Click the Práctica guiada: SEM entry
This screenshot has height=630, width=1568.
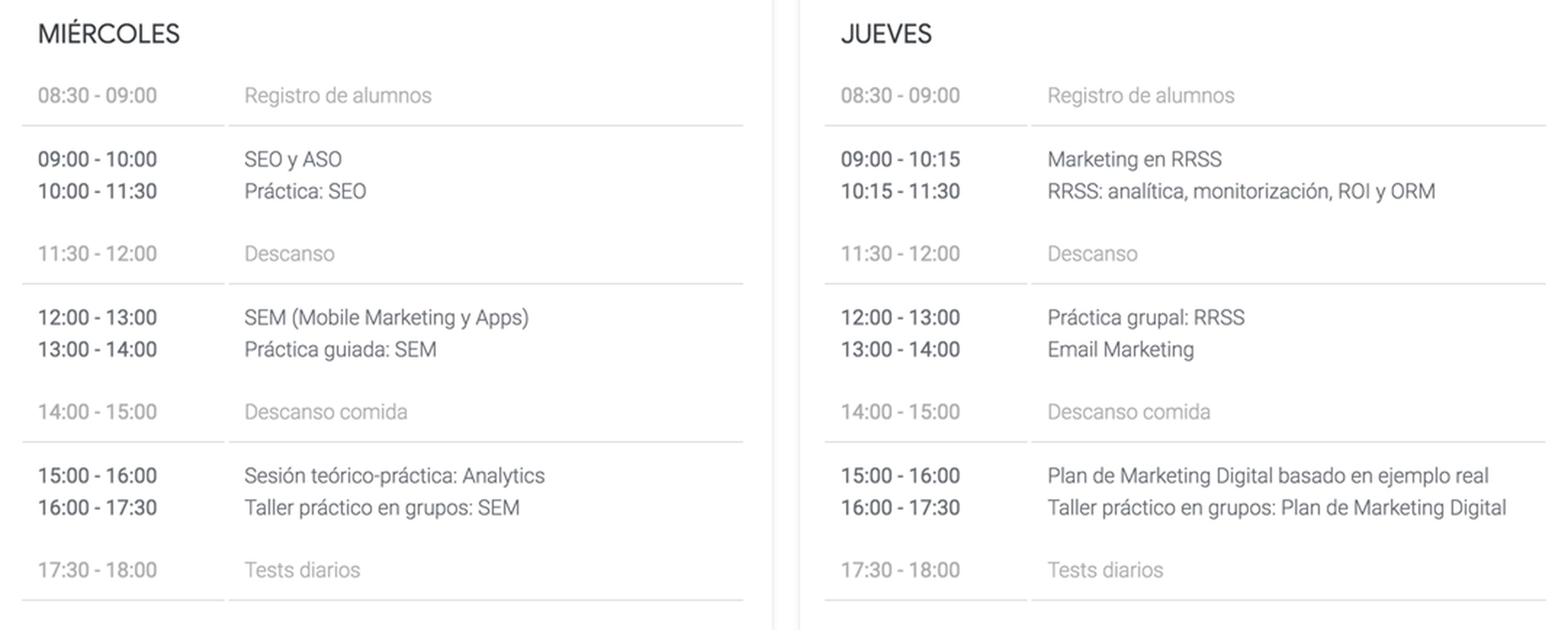pos(340,350)
